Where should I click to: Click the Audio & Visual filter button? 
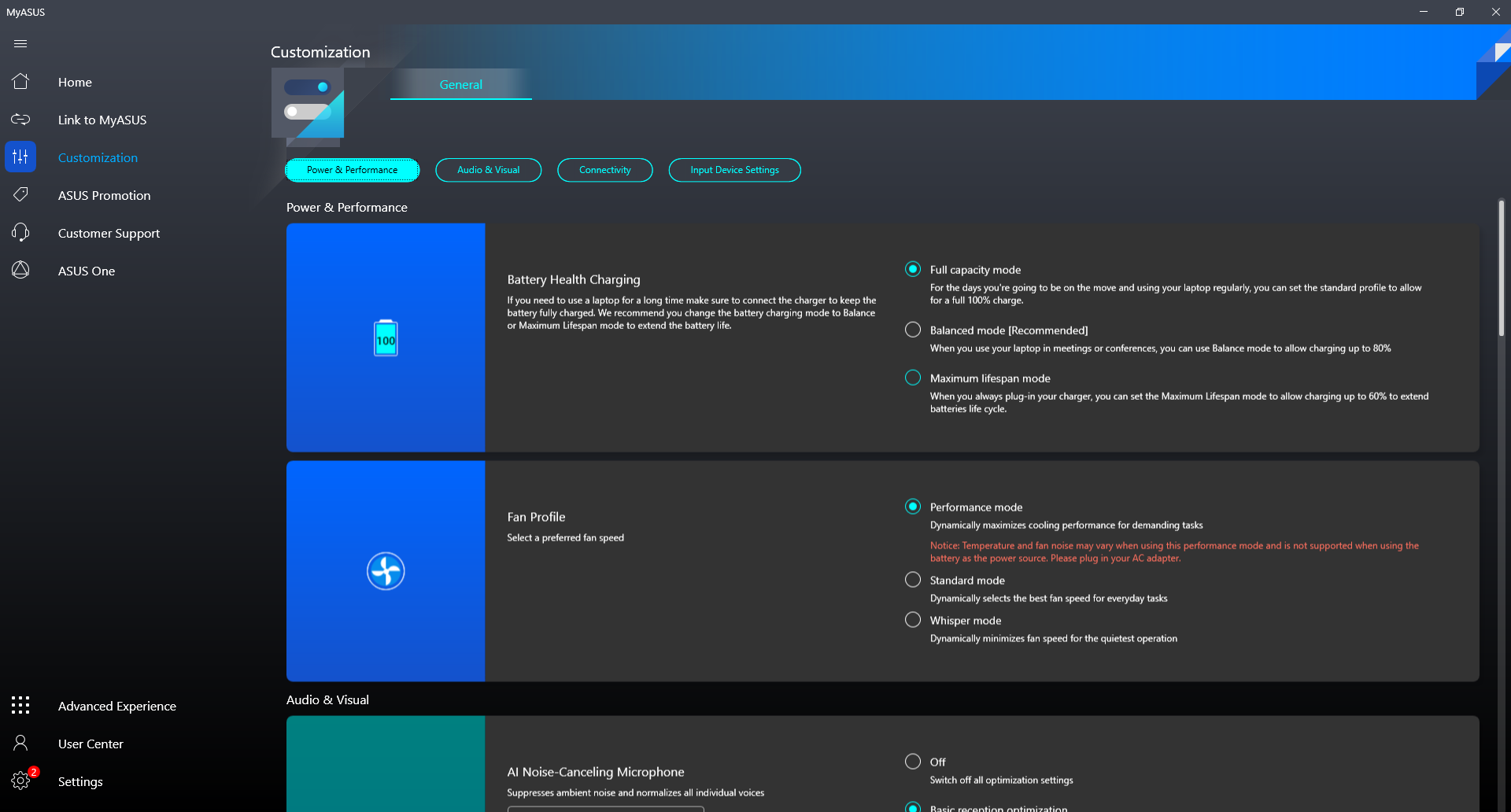489,170
